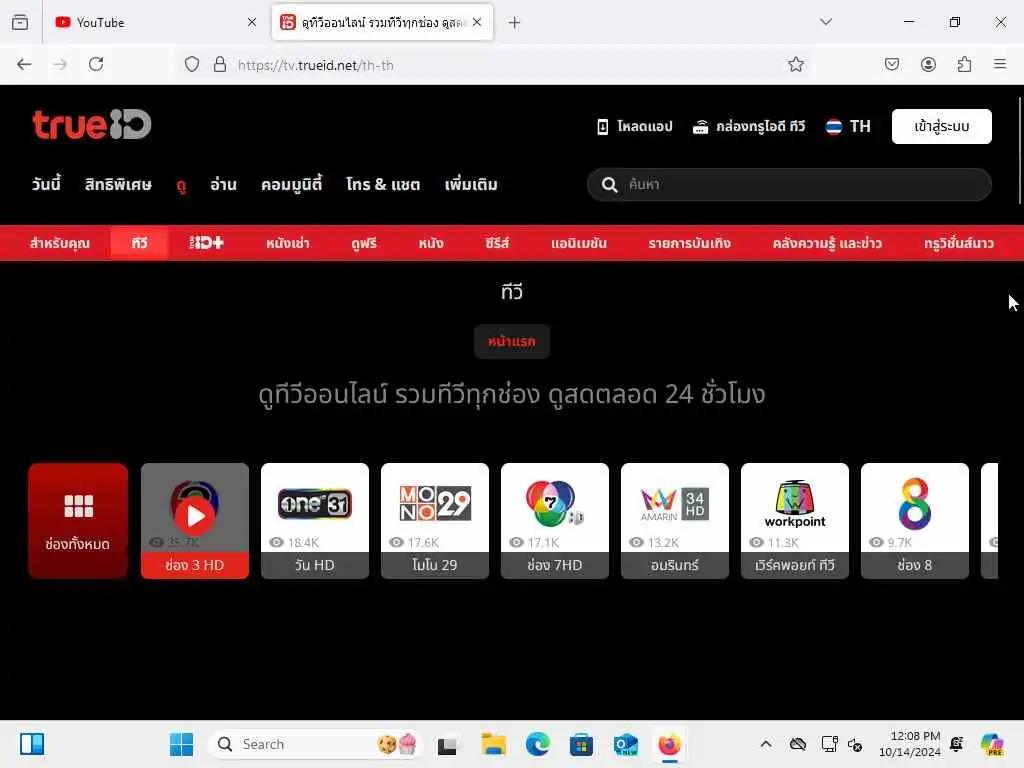The width and height of the screenshot is (1024, 768).
Task: Click the TrueID logo
Action: (x=91, y=124)
